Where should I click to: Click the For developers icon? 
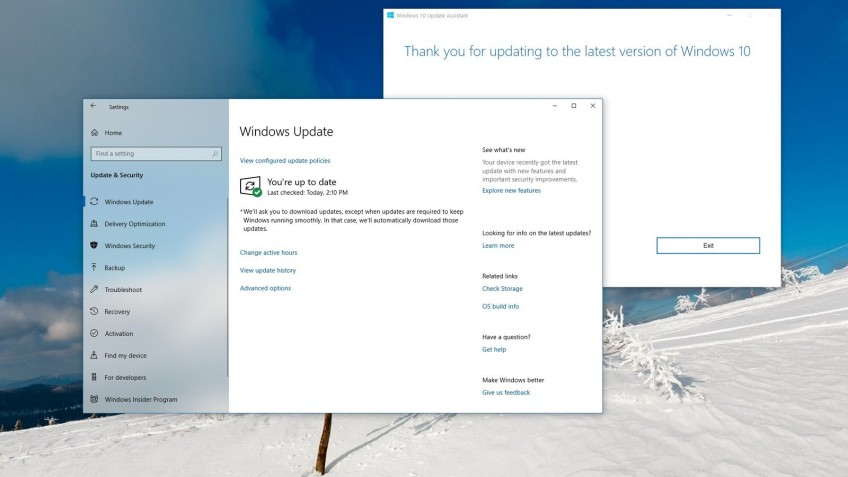(94, 377)
